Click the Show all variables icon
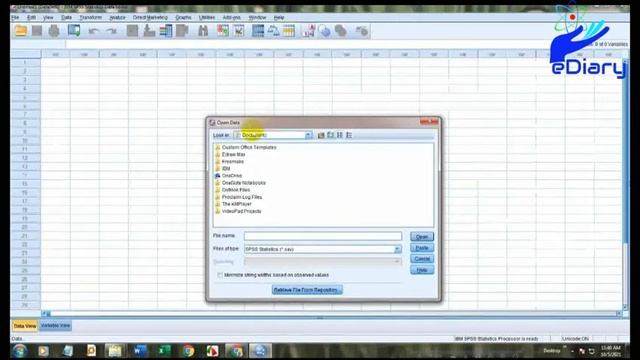 click(x=341, y=31)
